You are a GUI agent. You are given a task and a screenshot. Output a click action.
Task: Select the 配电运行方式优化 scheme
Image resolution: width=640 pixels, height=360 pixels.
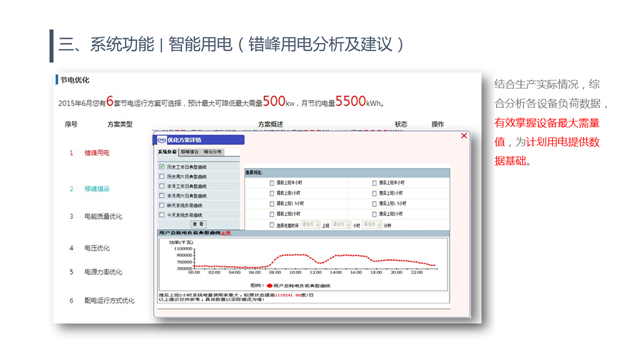pos(109,300)
